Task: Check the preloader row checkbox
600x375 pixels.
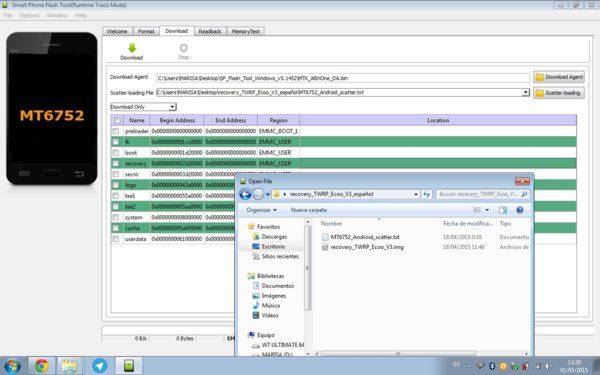Action: tap(116, 131)
